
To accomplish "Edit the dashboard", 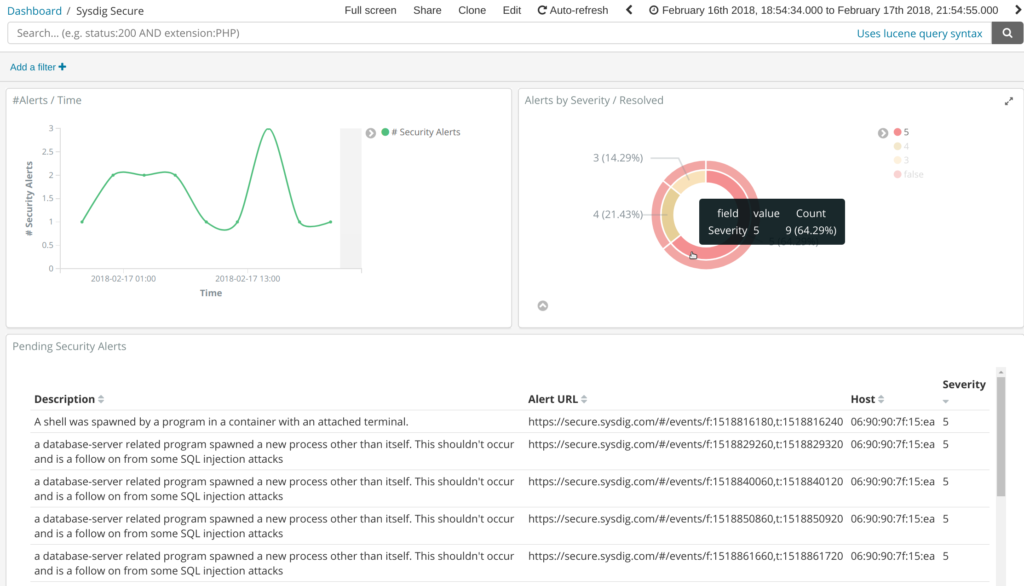I will click(x=511, y=10).
